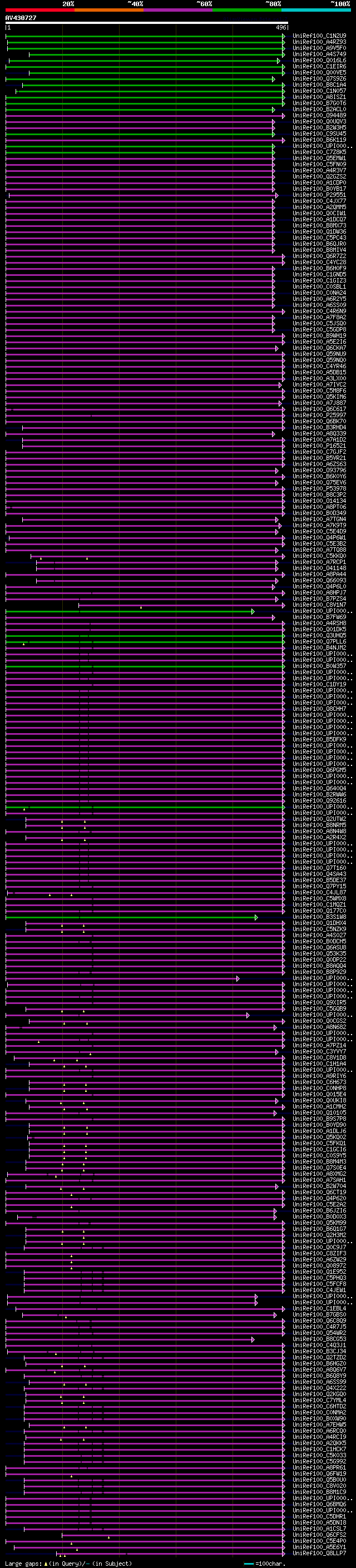Image resolution: width=356 pixels, height=1568 pixels.
Task: Select the UniRef100_P53978 label
Action: pyautogui.click(x=319, y=489)
